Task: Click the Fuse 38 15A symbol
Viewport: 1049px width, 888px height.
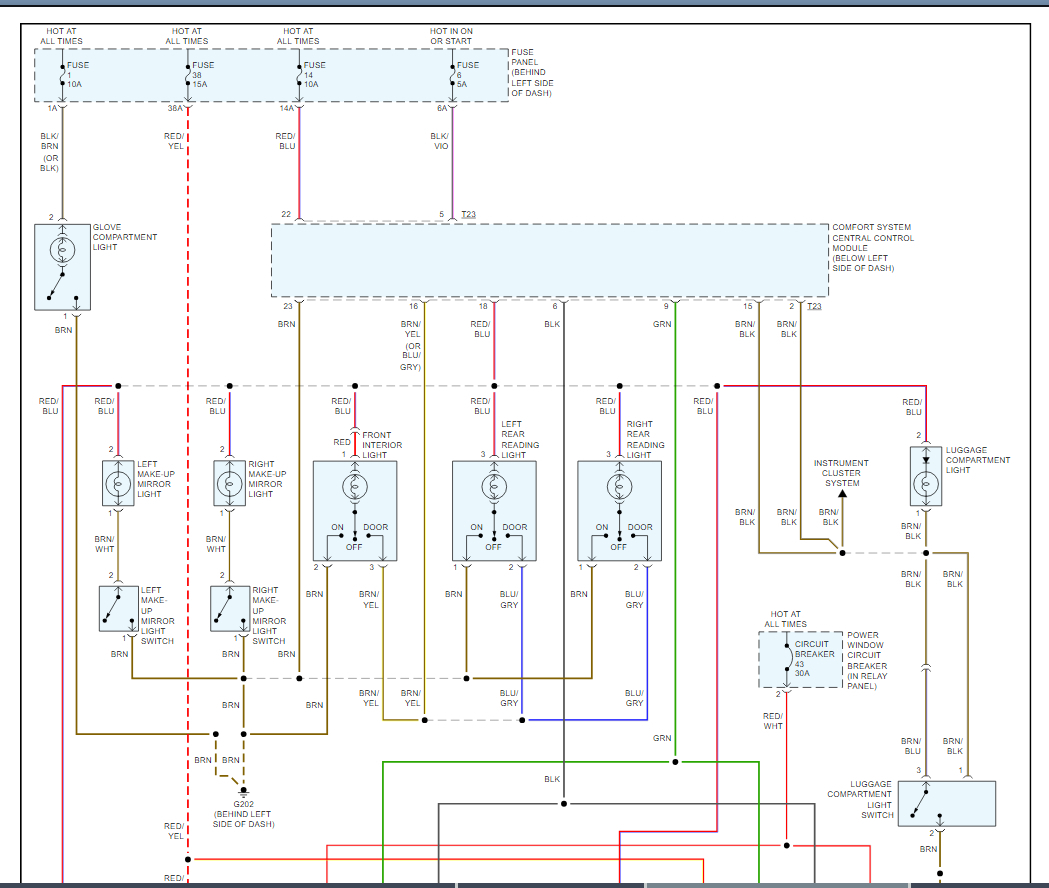Action: click(x=187, y=75)
